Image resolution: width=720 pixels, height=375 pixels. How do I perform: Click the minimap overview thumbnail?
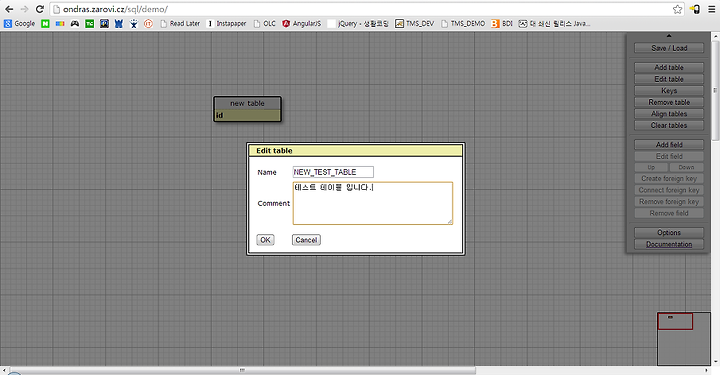tap(683, 339)
